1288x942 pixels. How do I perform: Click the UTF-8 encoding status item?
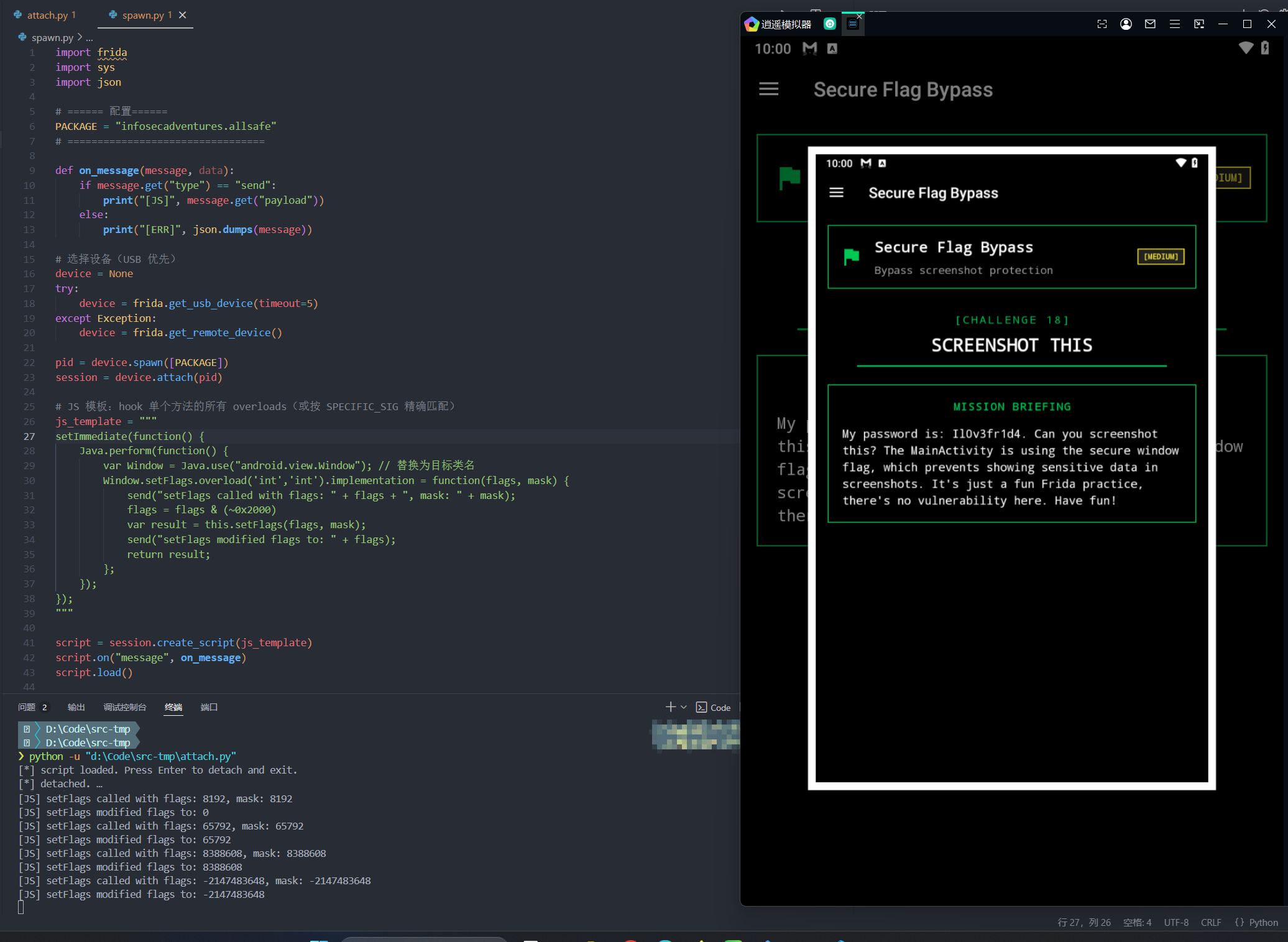click(x=1175, y=922)
